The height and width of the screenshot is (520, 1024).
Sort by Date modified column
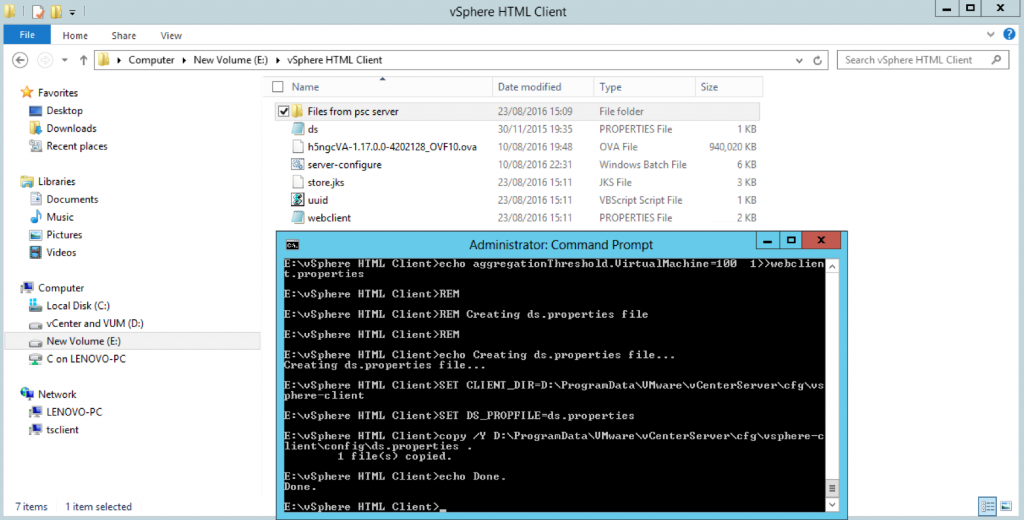point(529,87)
